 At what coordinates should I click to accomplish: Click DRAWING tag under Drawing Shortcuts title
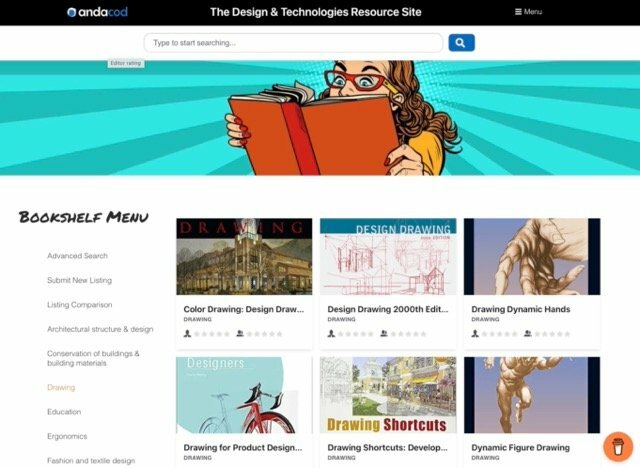coord(342,458)
